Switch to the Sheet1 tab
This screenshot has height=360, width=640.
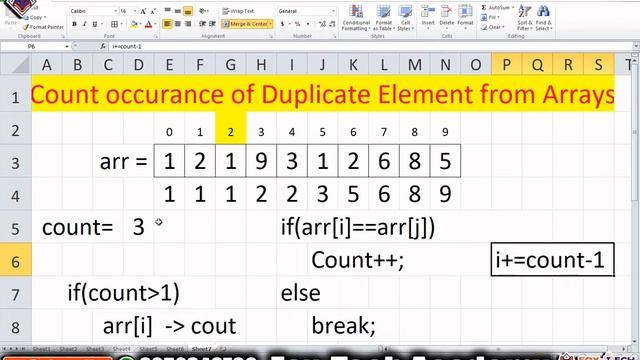(x=42, y=349)
